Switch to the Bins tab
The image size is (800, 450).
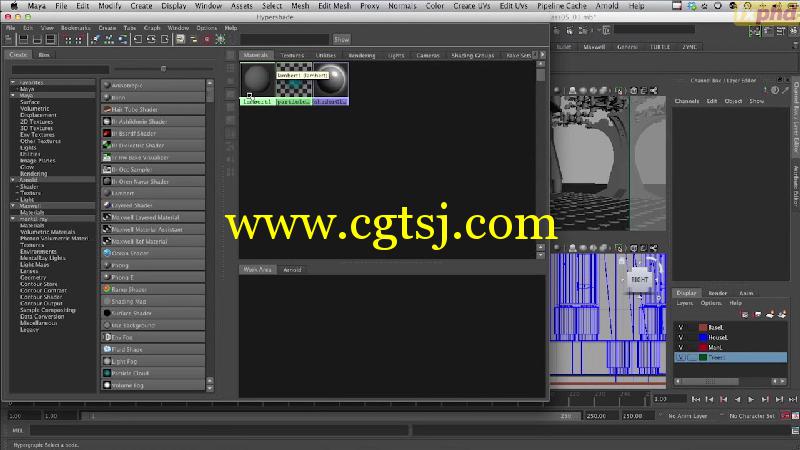(x=44, y=55)
